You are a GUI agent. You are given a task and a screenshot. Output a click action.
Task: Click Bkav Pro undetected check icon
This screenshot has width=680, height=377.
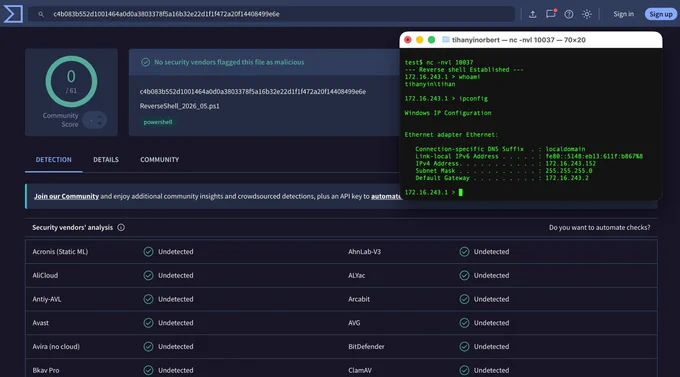[148, 370]
